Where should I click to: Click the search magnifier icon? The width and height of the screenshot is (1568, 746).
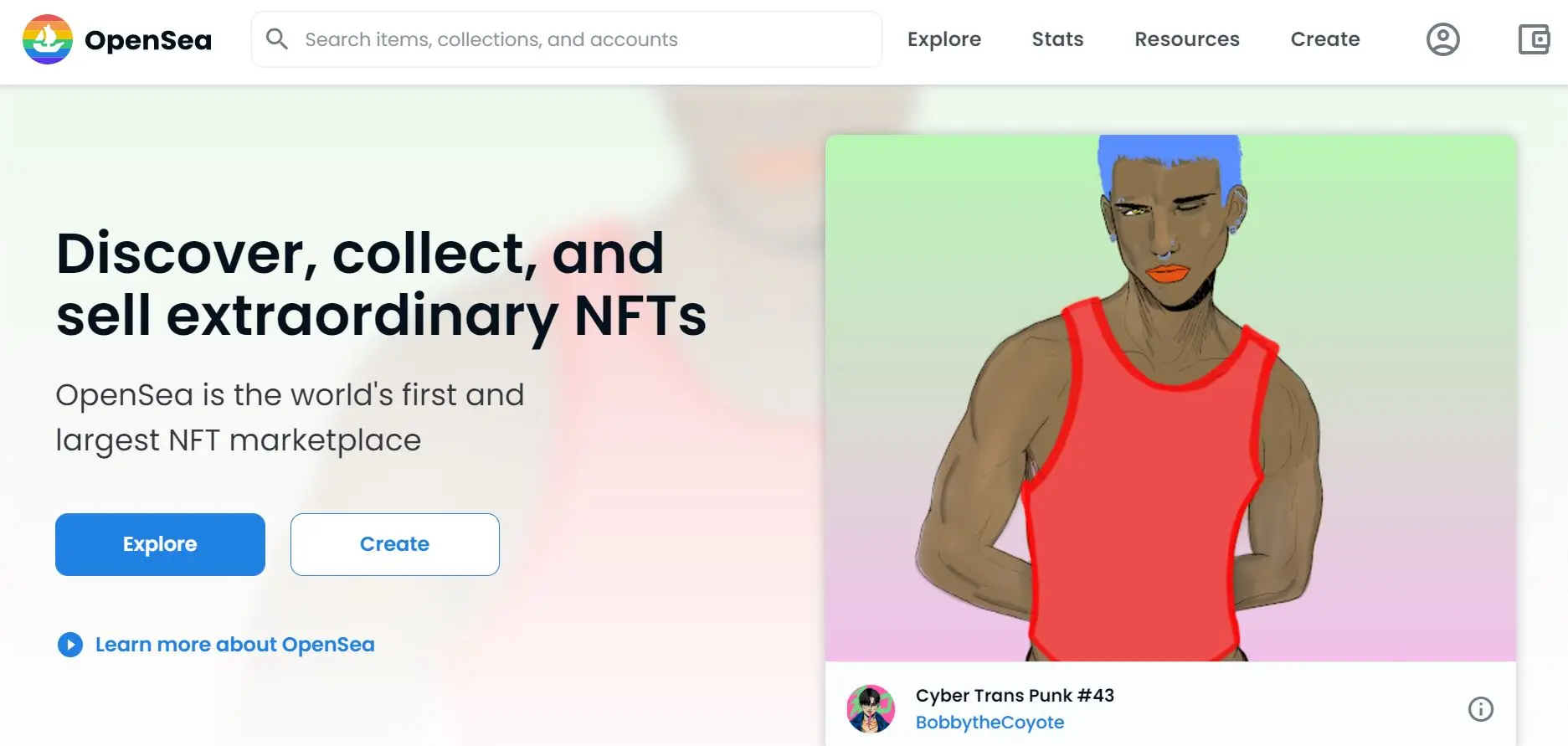pyautogui.click(x=276, y=39)
